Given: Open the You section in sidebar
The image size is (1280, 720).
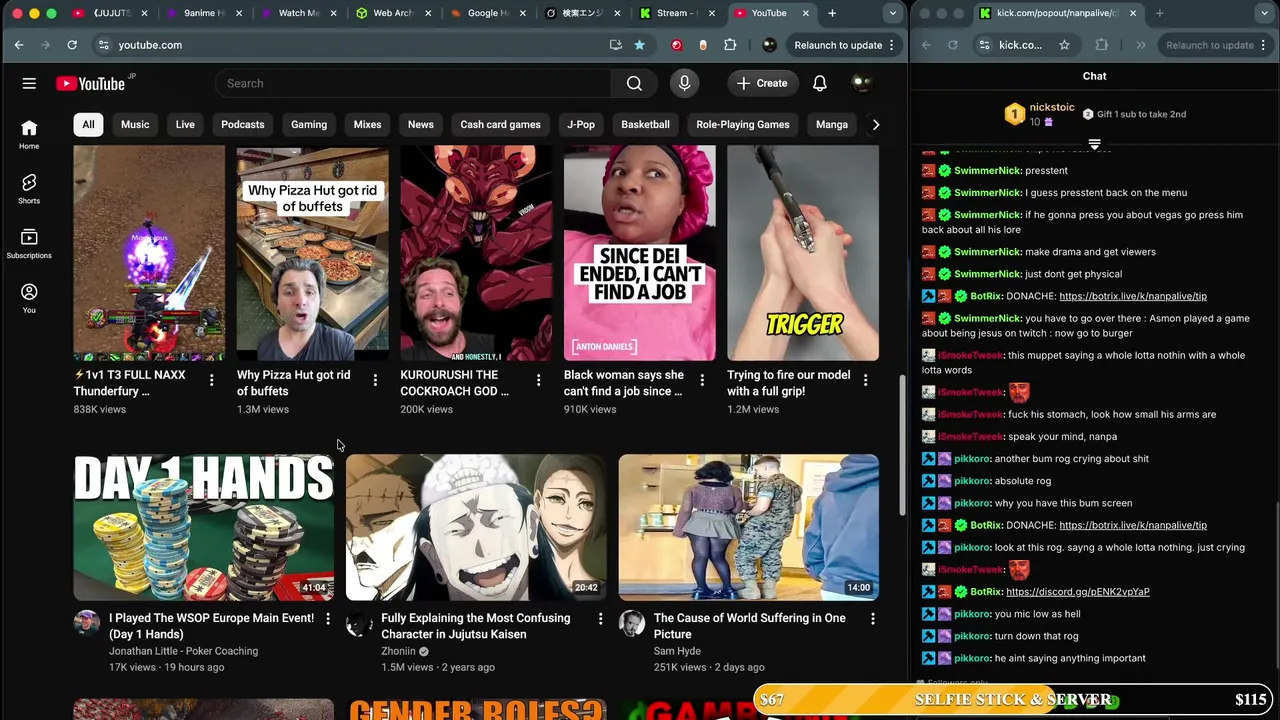Looking at the screenshot, I should [x=29, y=298].
